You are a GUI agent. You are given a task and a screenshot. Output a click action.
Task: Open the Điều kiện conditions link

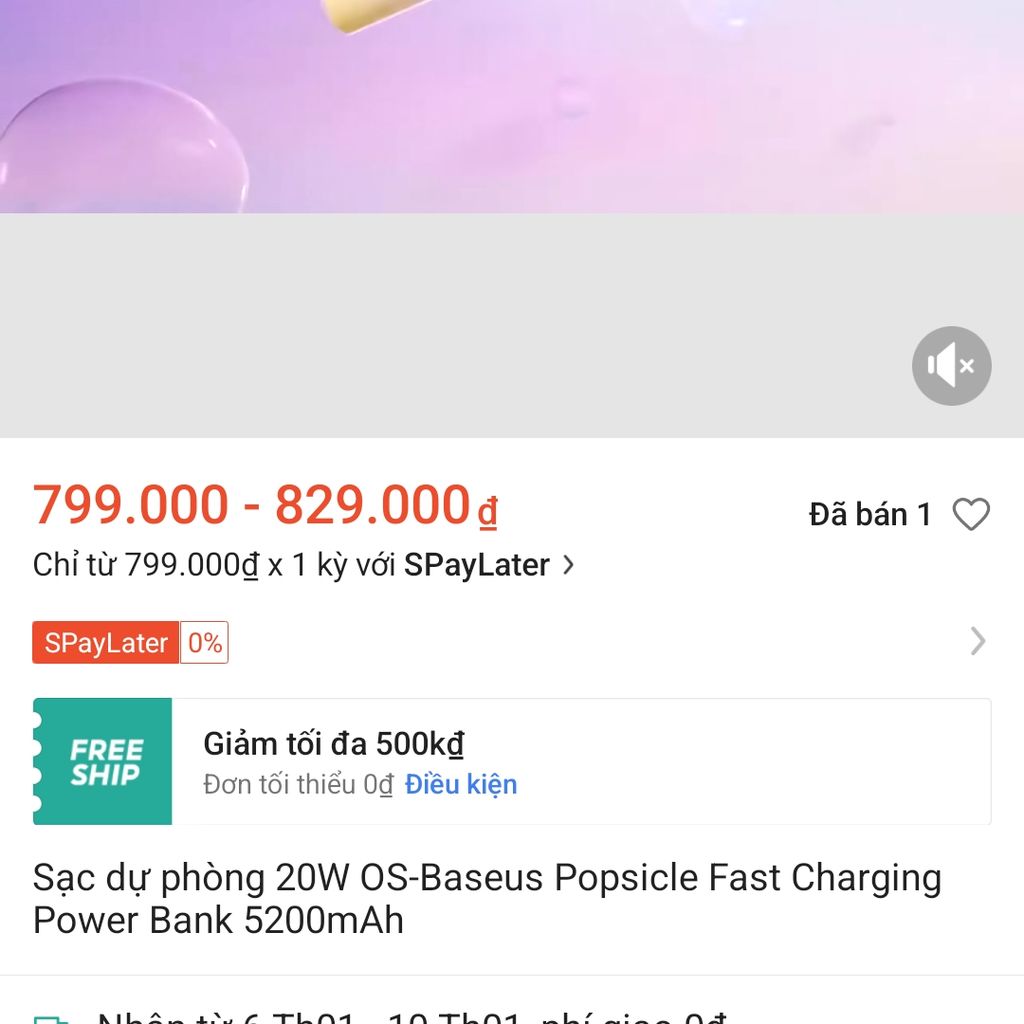tap(461, 784)
